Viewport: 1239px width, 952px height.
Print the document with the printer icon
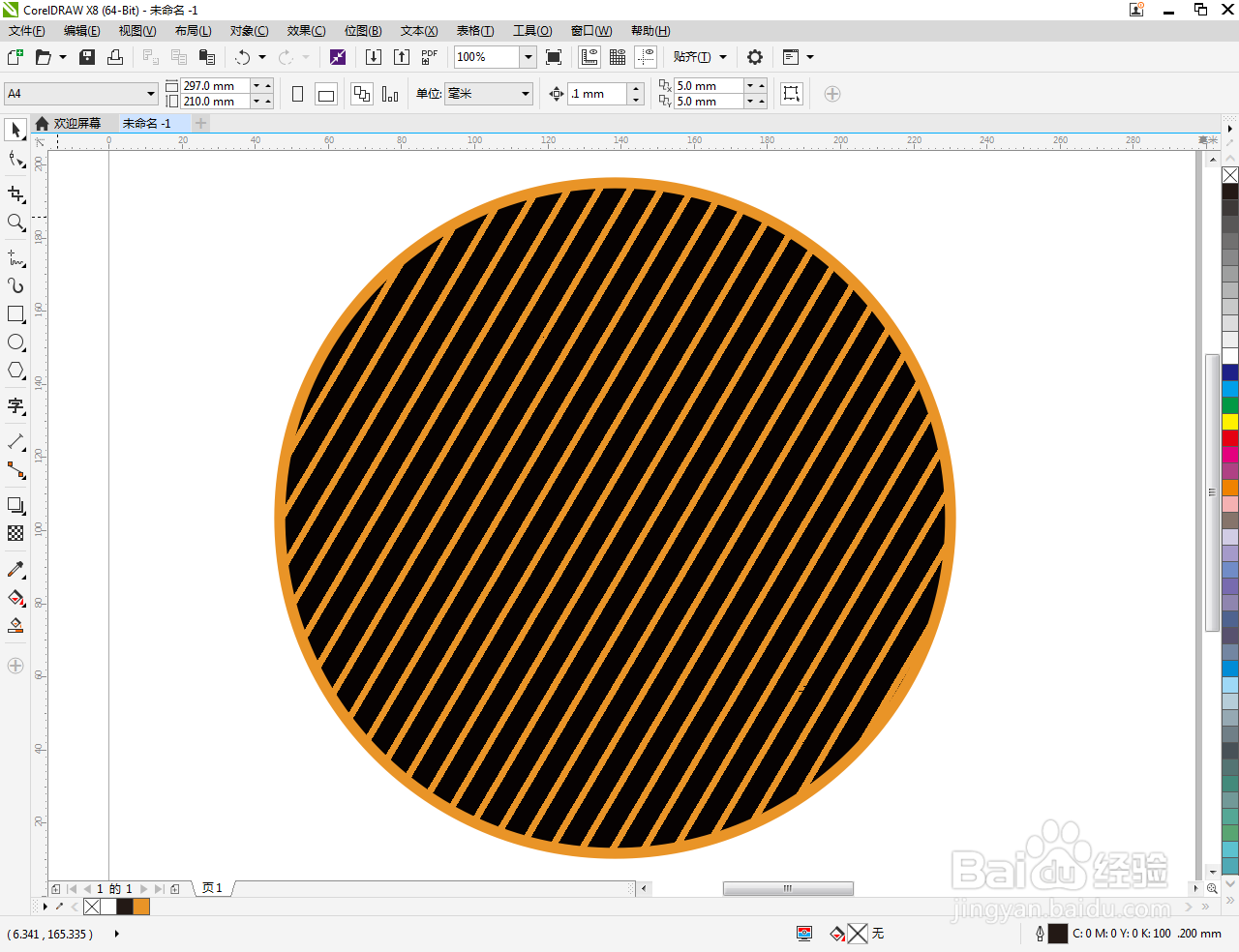115,57
